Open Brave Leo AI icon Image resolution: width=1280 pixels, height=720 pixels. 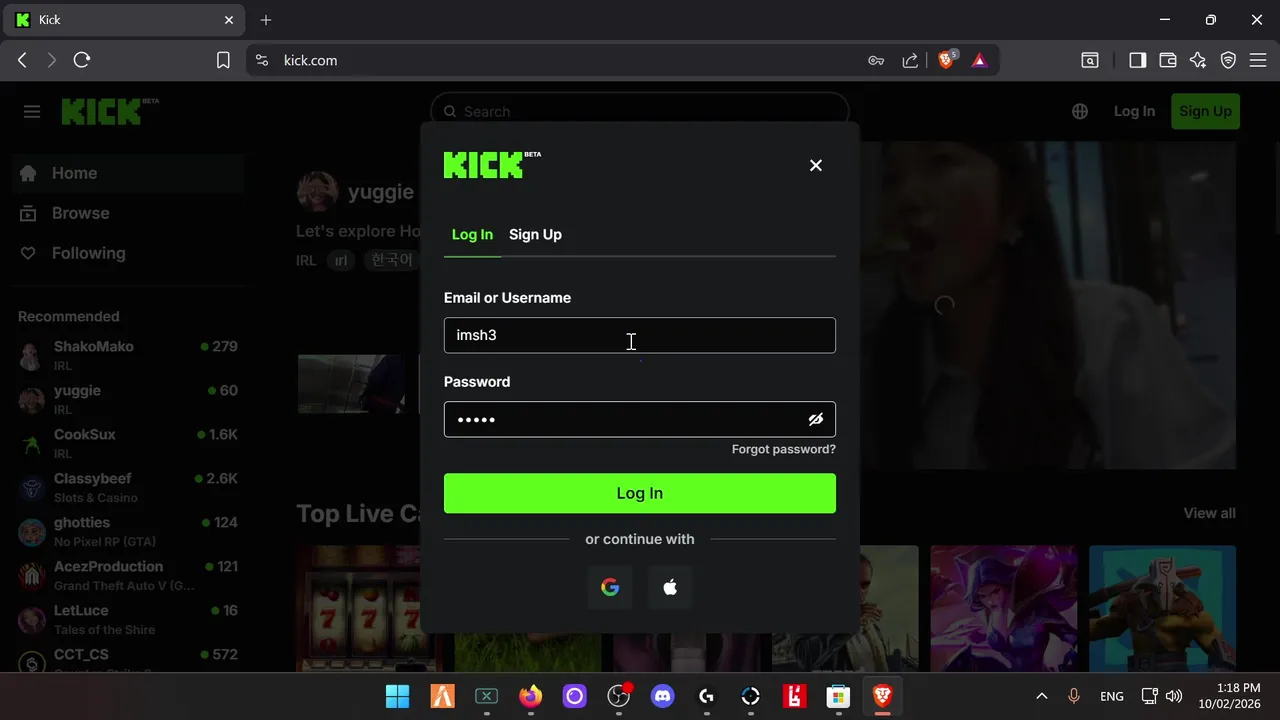1198,60
